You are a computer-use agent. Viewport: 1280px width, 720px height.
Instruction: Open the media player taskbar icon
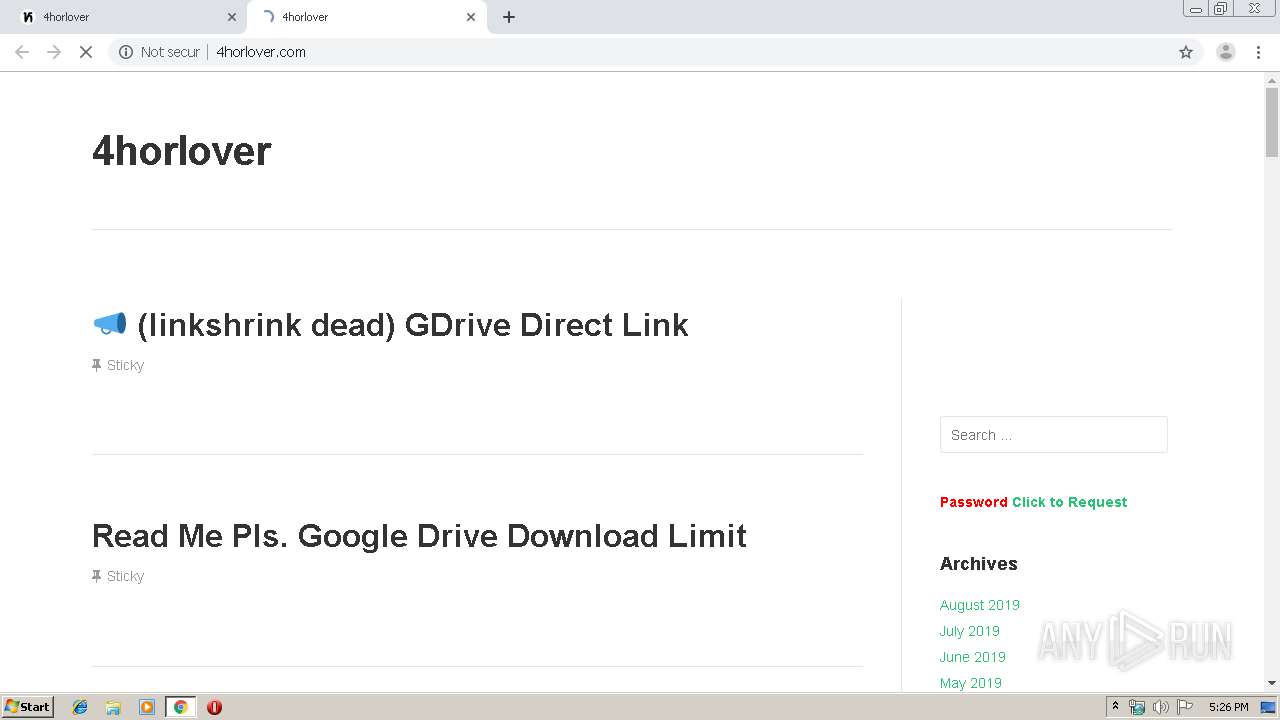(x=147, y=707)
